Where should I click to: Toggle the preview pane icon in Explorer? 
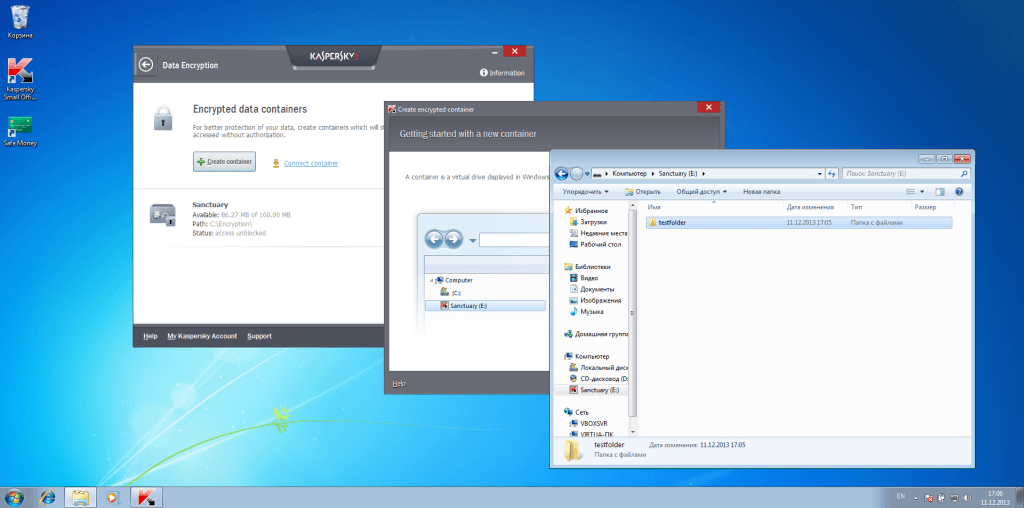click(x=940, y=192)
